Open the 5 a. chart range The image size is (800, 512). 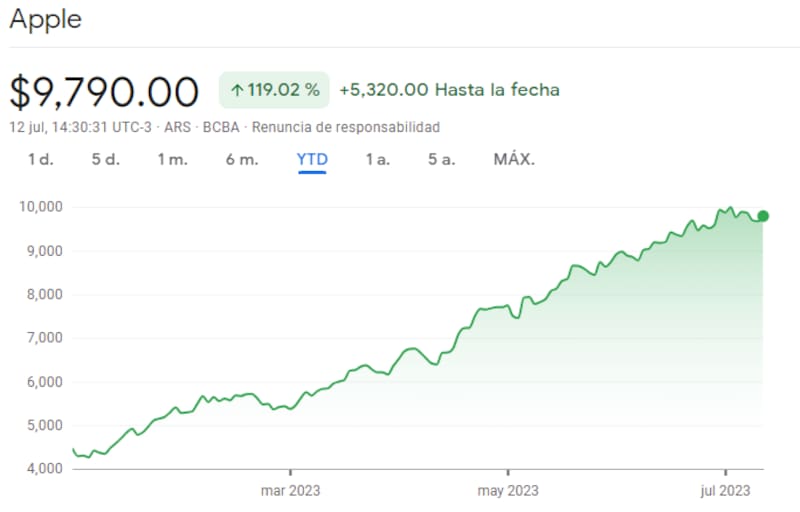coord(441,159)
